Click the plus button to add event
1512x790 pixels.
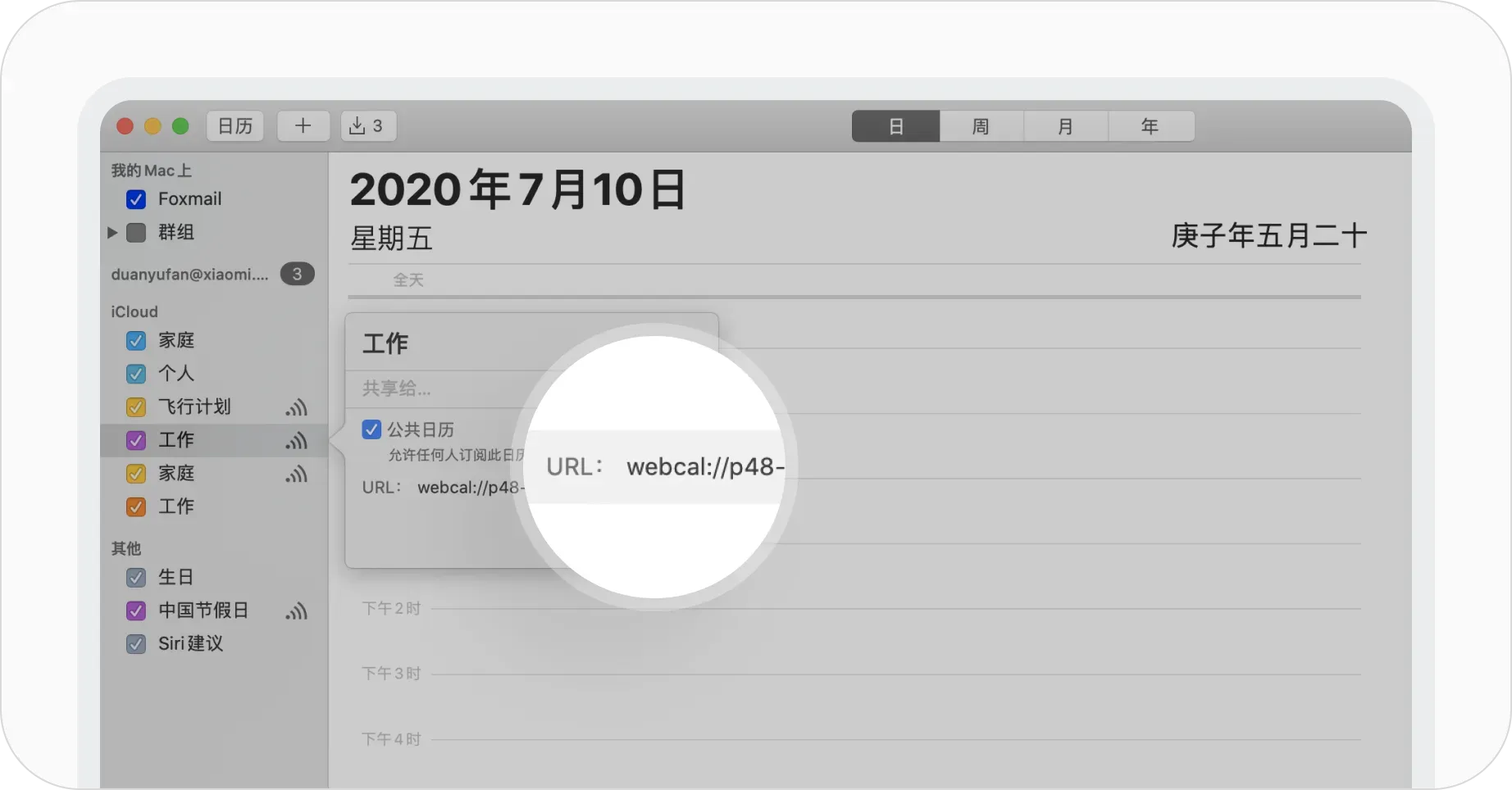[303, 126]
